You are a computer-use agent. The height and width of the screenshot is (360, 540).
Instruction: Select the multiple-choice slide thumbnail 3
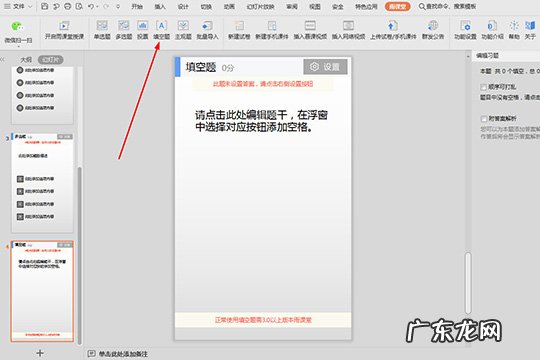pyautogui.click(x=42, y=182)
